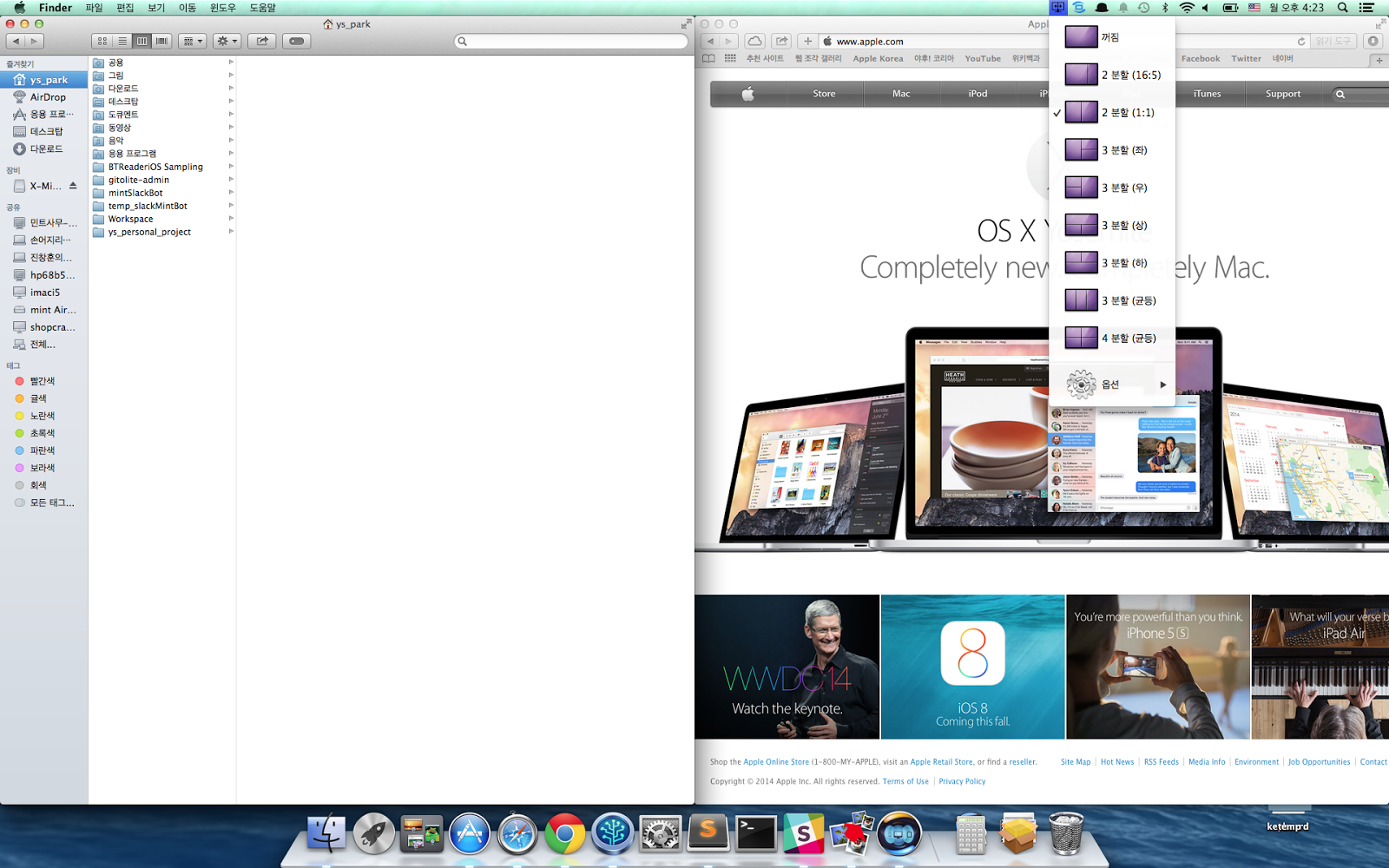
Task: Turn off splitting with 꺼짐 option
Action: [x=1109, y=37]
